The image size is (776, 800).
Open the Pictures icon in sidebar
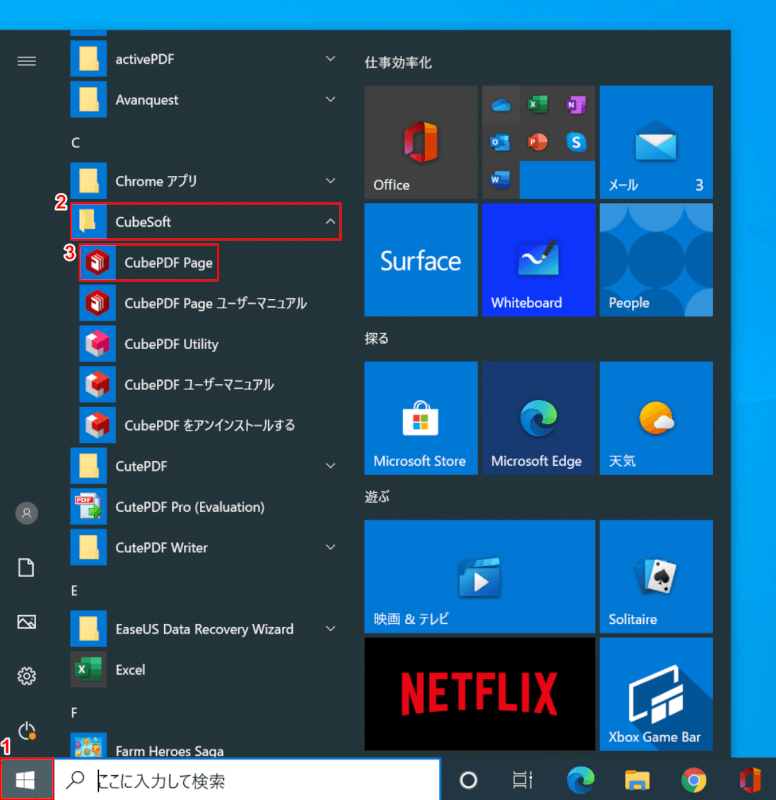pyautogui.click(x=27, y=622)
